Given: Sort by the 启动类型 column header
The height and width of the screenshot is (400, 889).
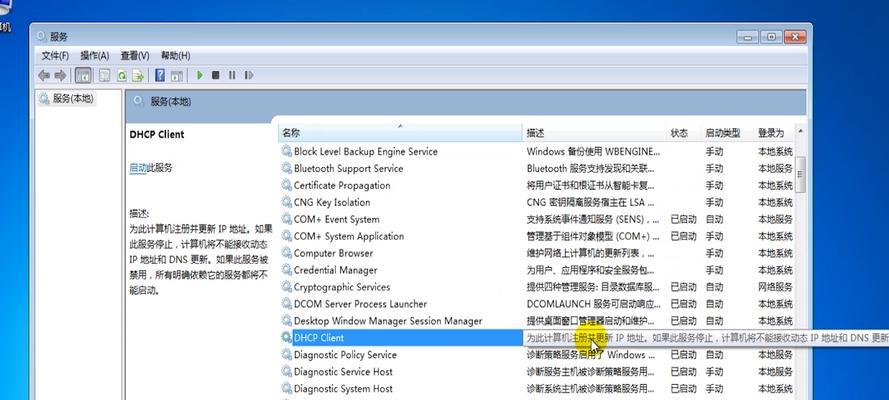Looking at the screenshot, I should coord(727,133).
